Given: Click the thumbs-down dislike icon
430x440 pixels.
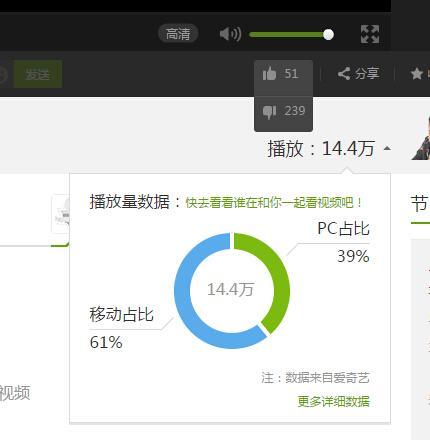Looking at the screenshot, I should pyautogui.click(x=269, y=112).
